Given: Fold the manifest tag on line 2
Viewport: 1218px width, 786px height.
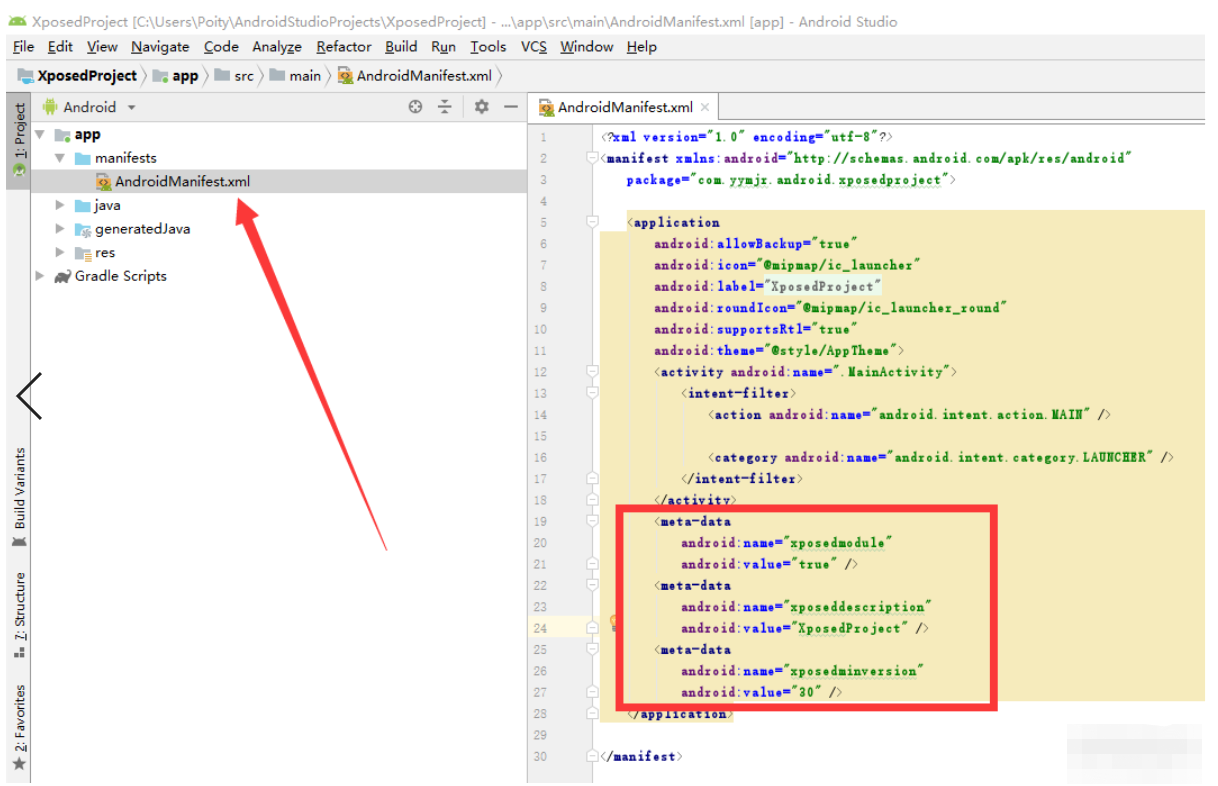Looking at the screenshot, I should point(592,158).
